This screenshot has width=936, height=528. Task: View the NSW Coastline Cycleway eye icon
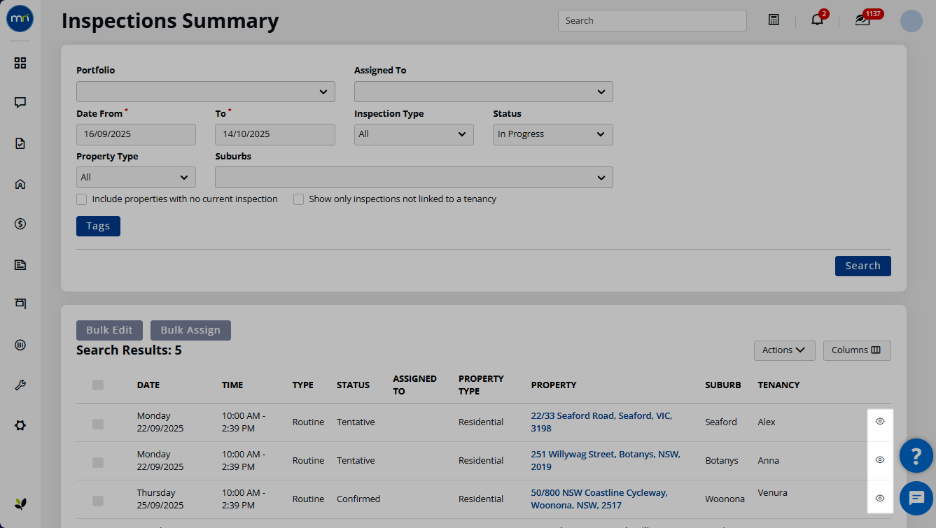tap(880, 498)
